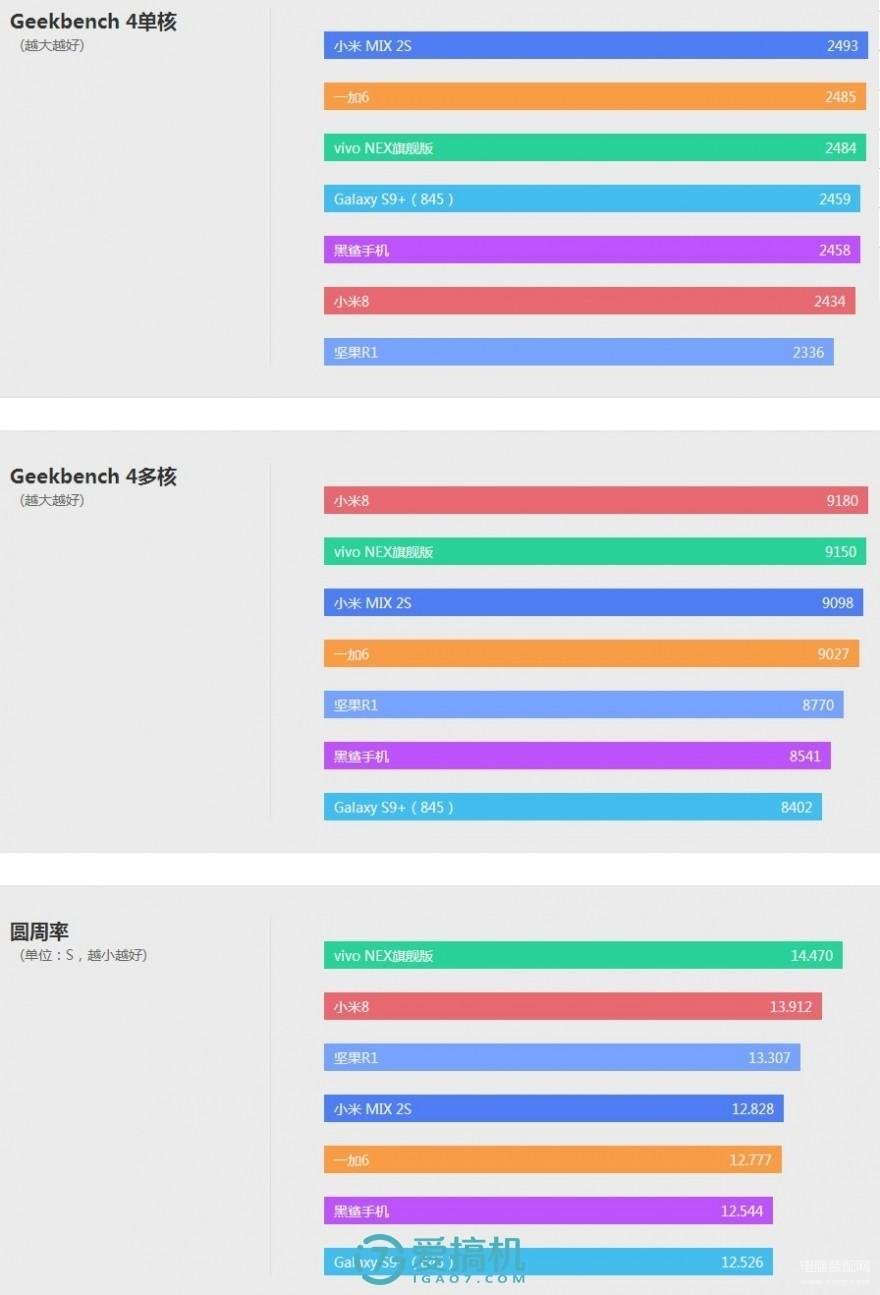This screenshot has width=880, height=1295.
Task: Select the red 小米8 bar with score 9180
Action: point(596,500)
